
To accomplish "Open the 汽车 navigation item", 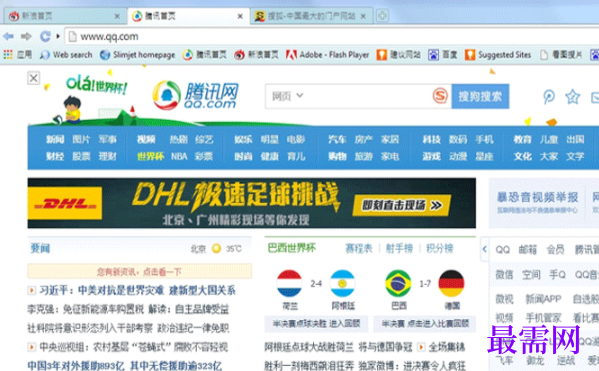I will pos(337,139).
